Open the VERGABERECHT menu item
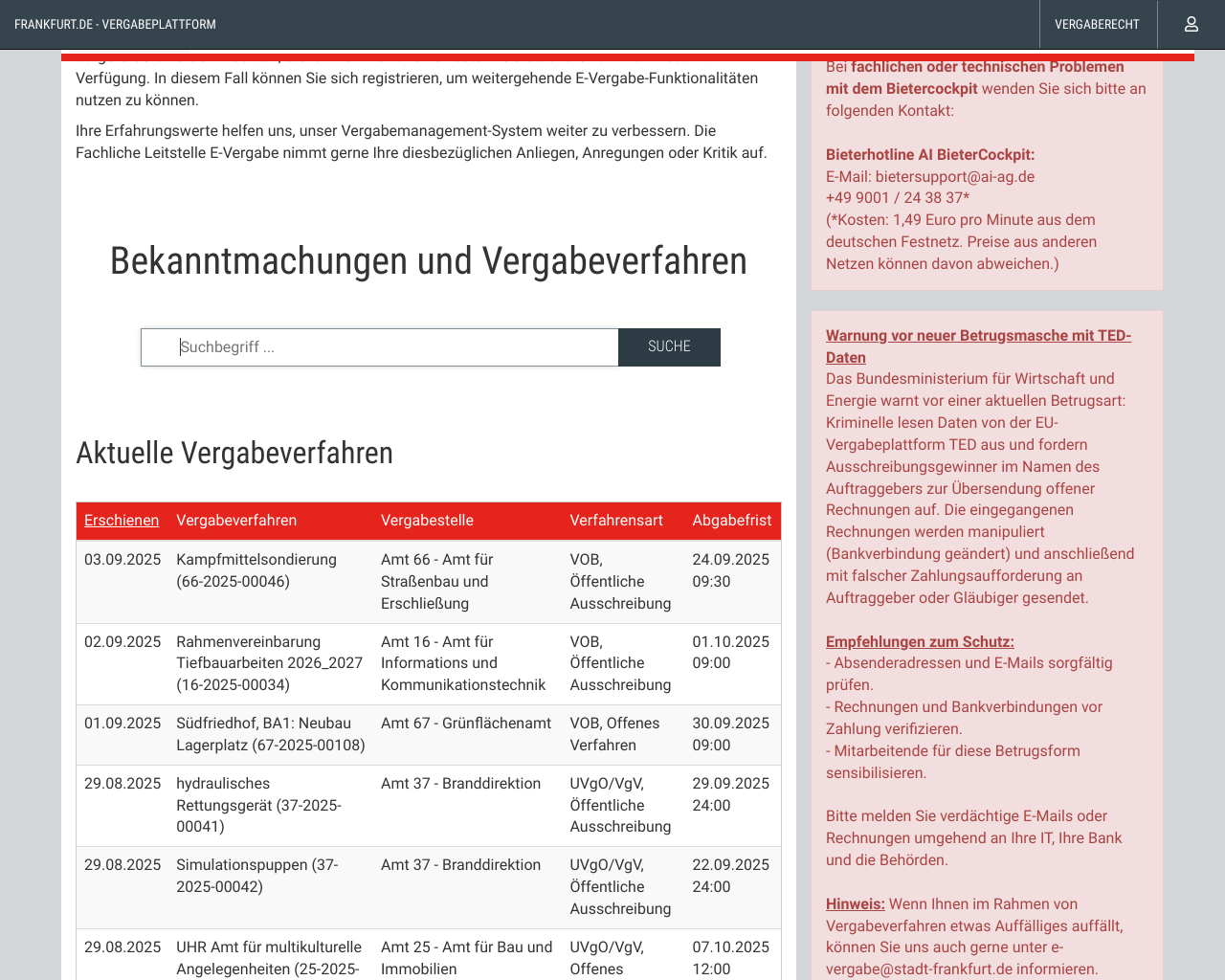The image size is (1225, 980). pos(1097,24)
